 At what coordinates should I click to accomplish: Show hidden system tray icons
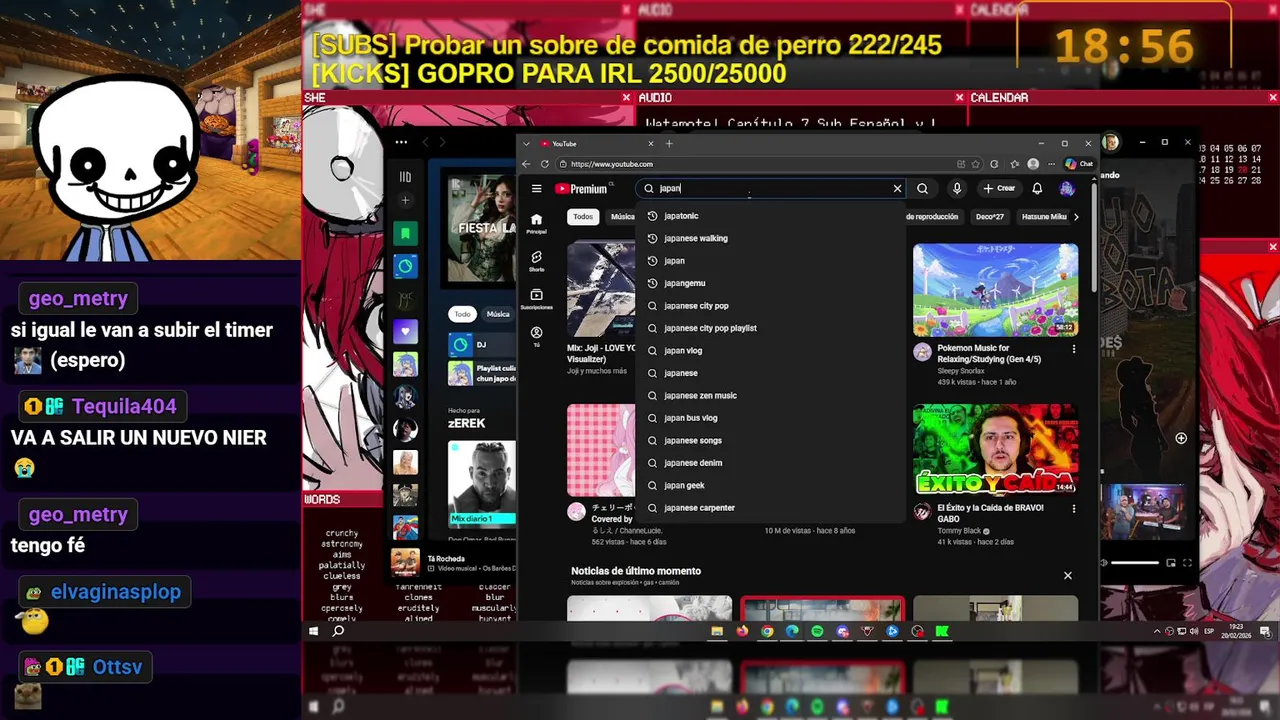(x=1157, y=631)
